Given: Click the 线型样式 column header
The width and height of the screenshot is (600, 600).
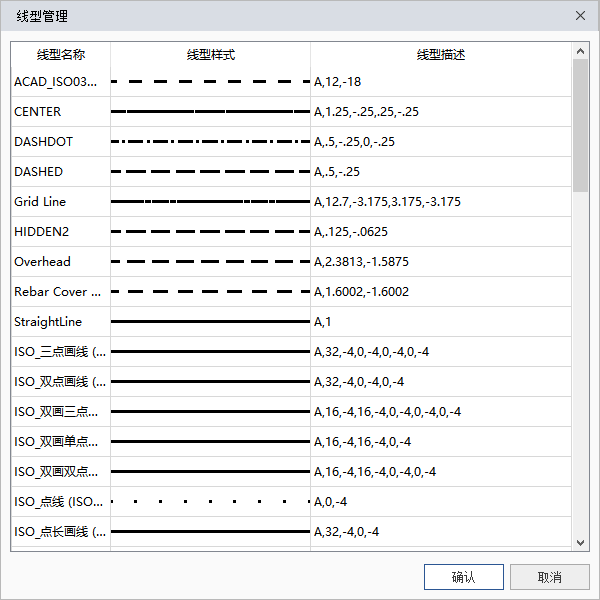Looking at the screenshot, I should (x=210, y=55).
